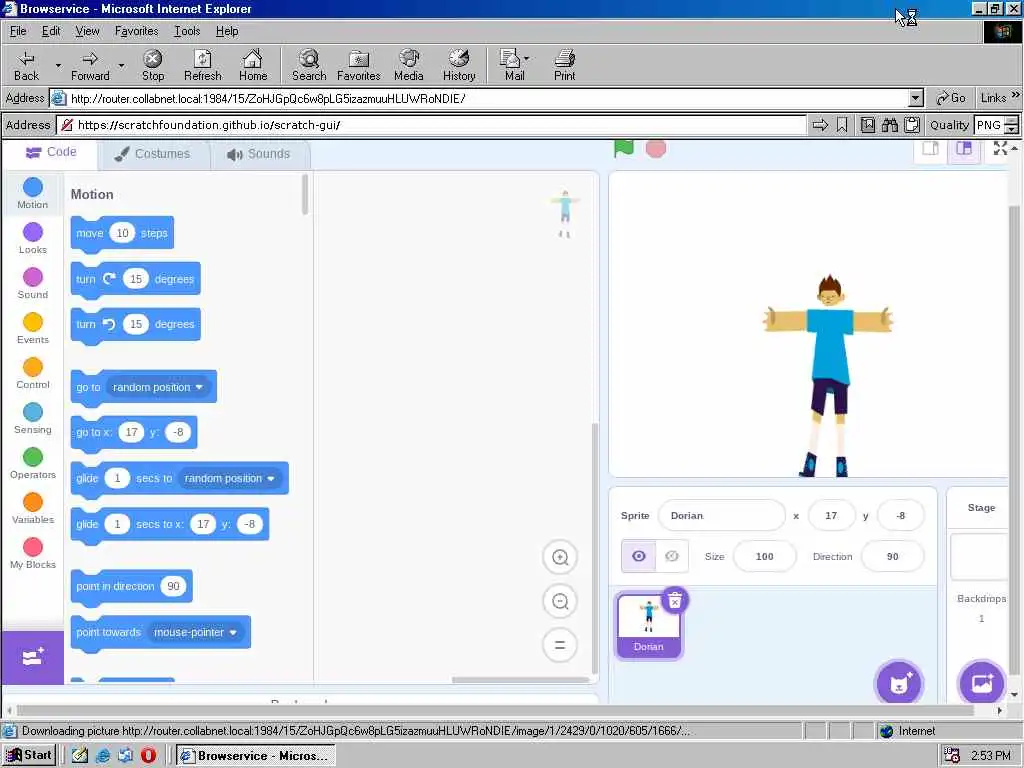Select the Sound category circle
The height and width of the screenshot is (768, 1024).
33,278
